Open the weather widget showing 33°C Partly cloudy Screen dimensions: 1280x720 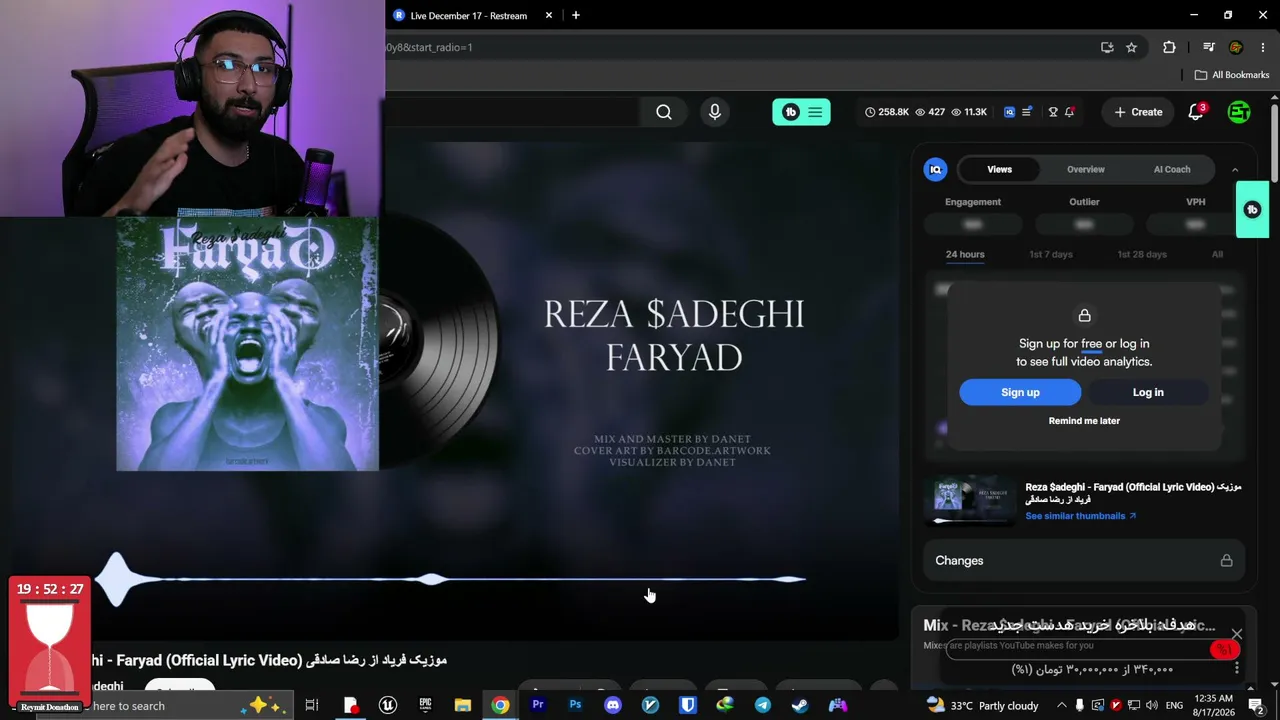983,705
